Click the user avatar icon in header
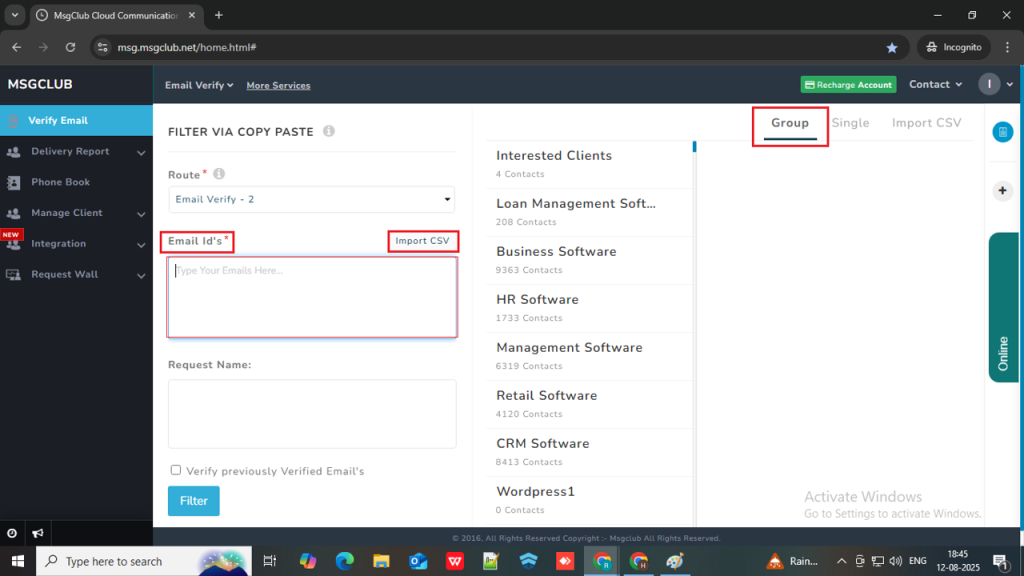This screenshot has width=1024, height=576. click(x=989, y=84)
